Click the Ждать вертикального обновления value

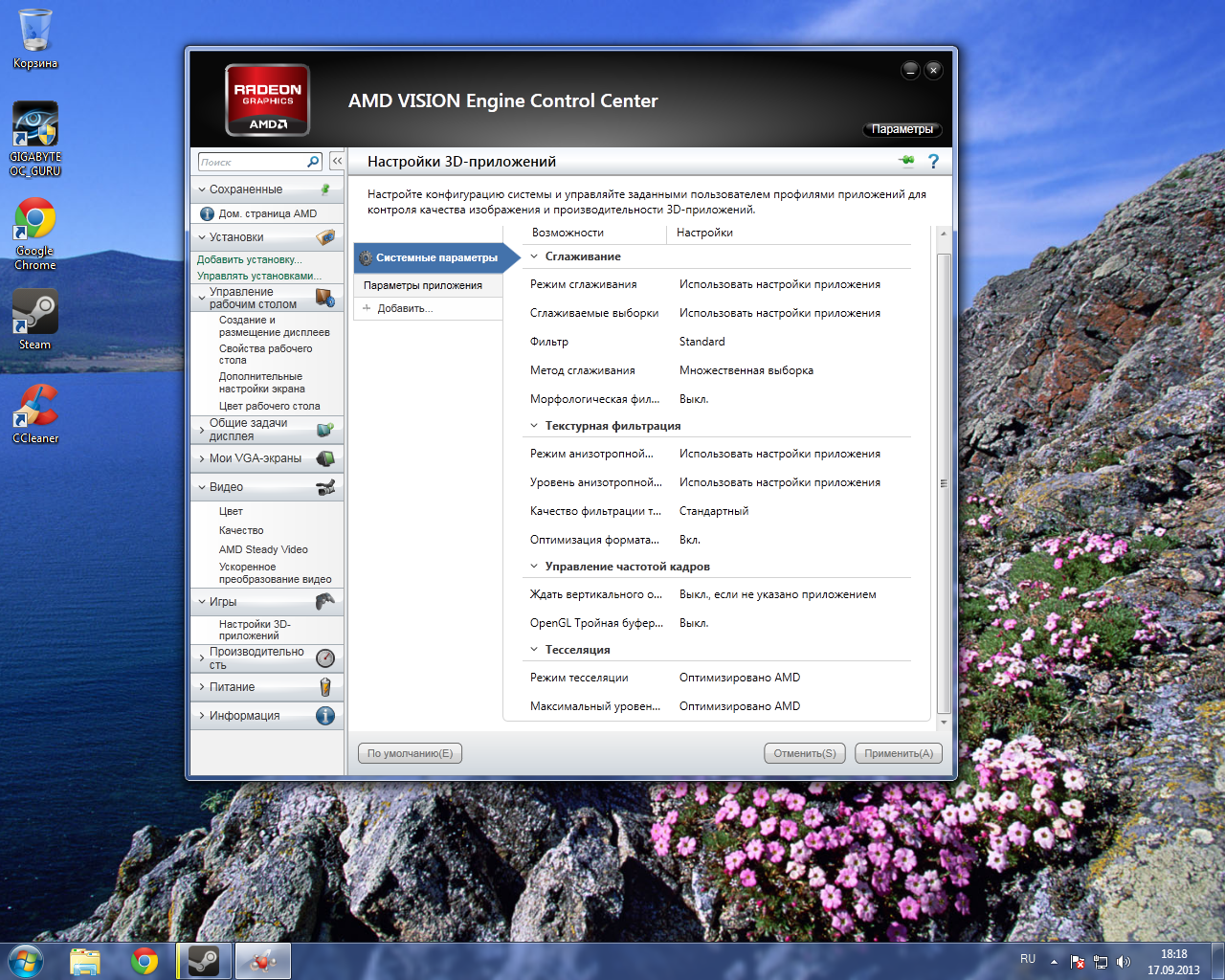click(778, 594)
